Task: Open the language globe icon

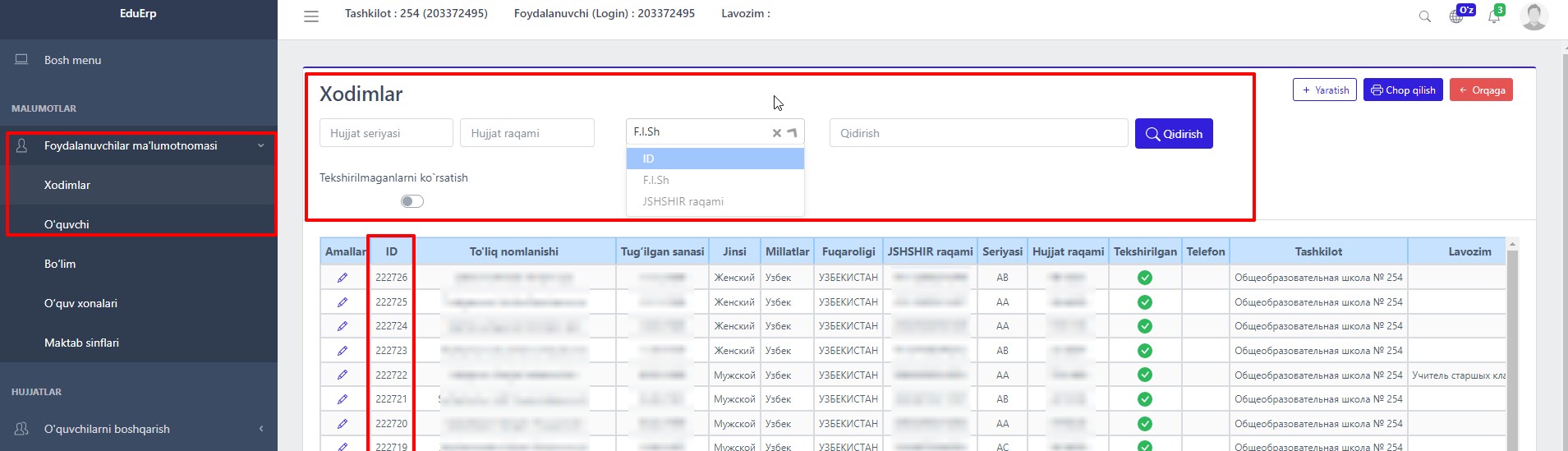Action: tap(1456, 16)
